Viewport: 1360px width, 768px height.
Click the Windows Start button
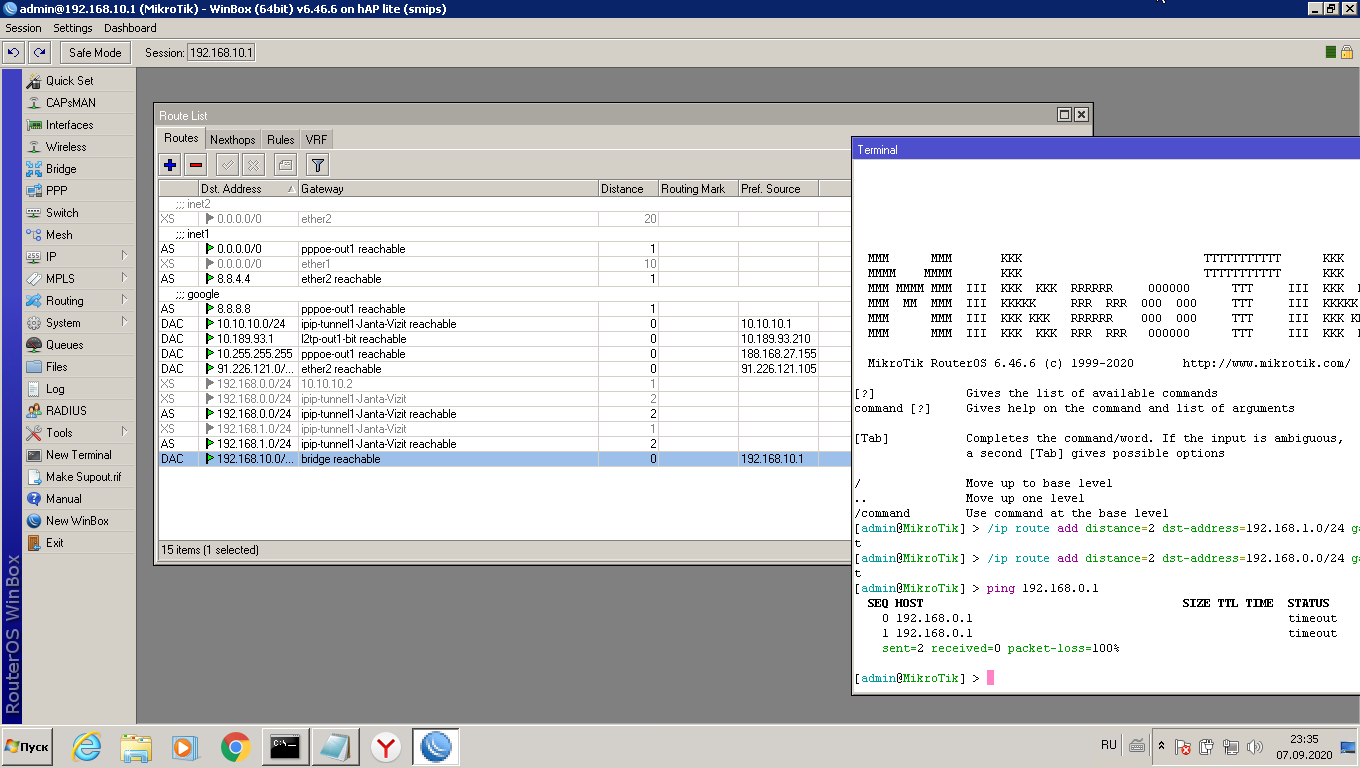27,747
